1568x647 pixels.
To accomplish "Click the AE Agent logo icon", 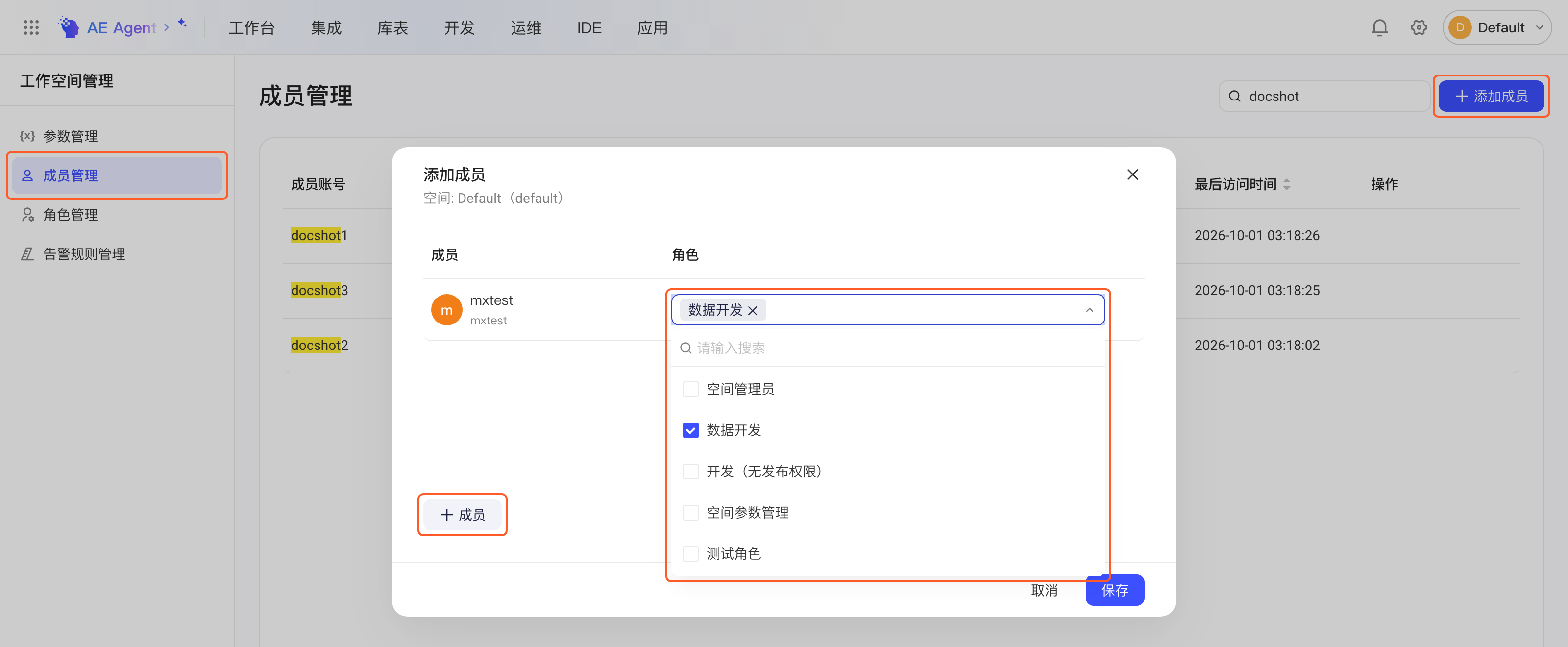I will (69, 27).
